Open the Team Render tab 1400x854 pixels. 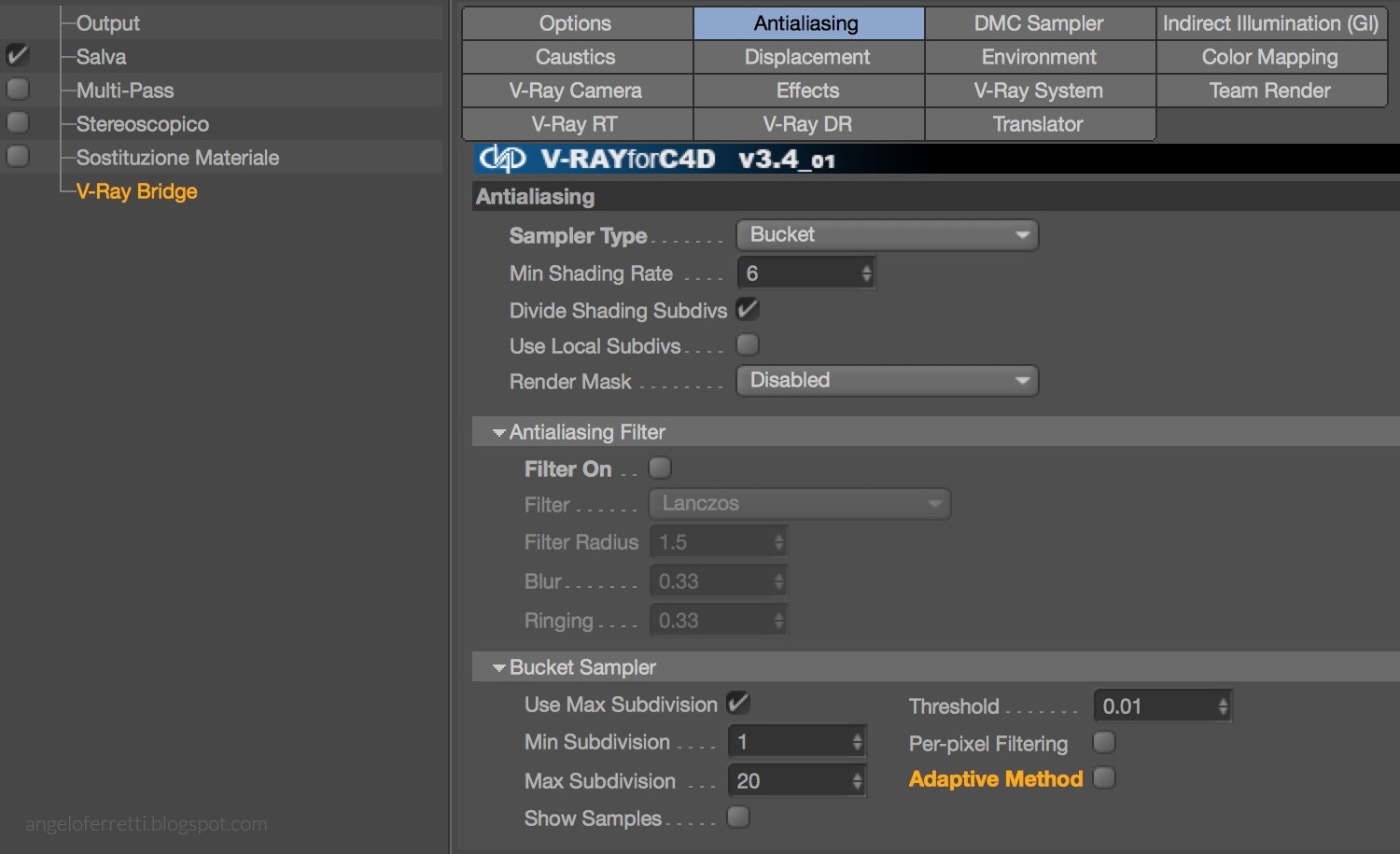(x=1271, y=91)
